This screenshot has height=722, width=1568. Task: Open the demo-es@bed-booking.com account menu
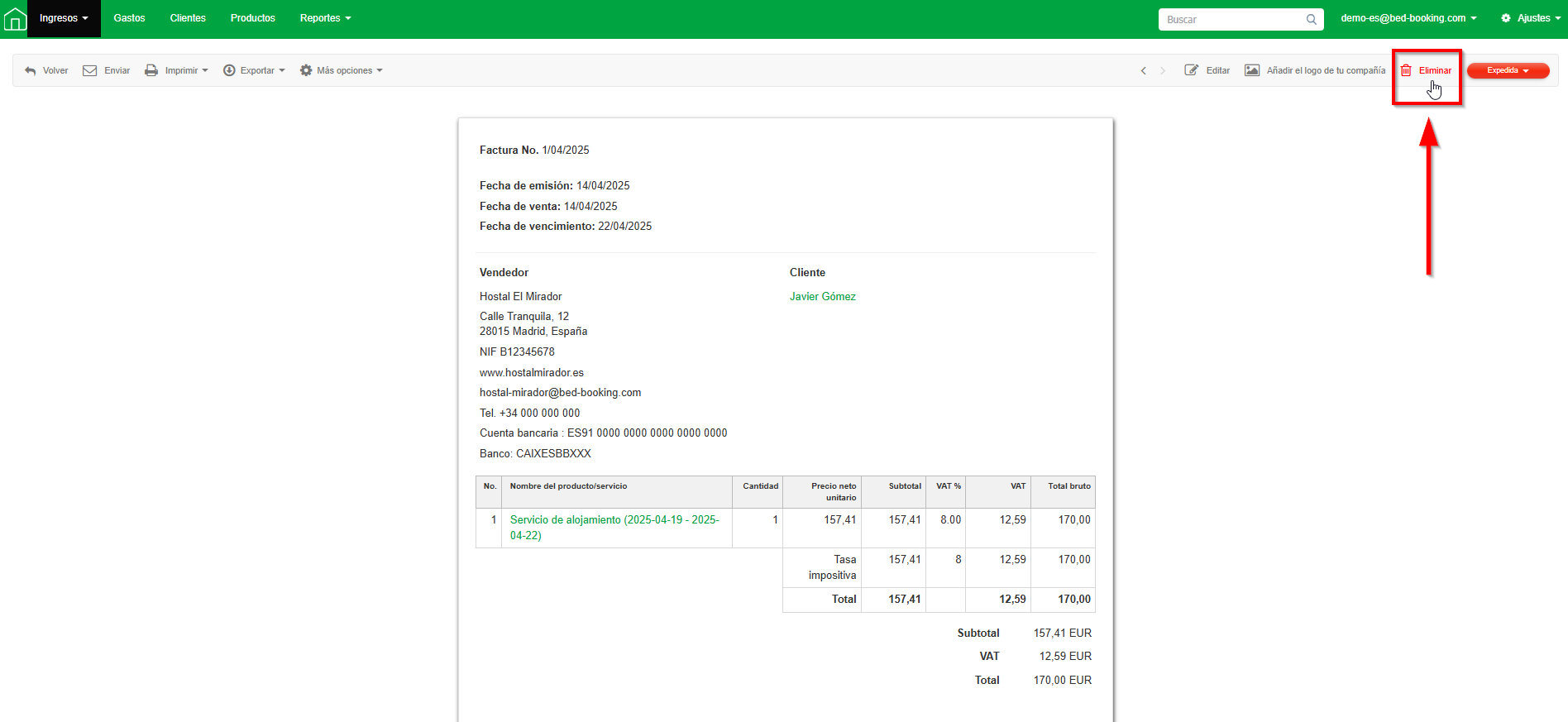pyautogui.click(x=1408, y=18)
